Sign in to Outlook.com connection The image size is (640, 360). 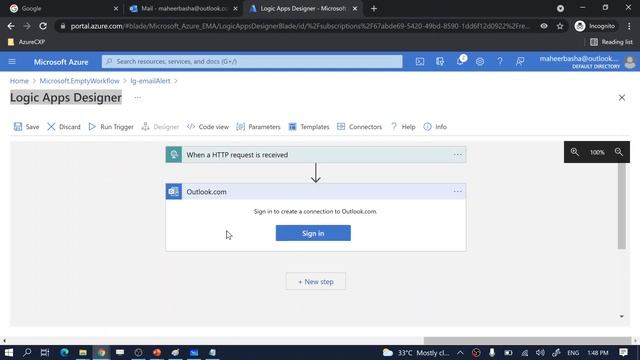pyautogui.click(x=313, y=233)
